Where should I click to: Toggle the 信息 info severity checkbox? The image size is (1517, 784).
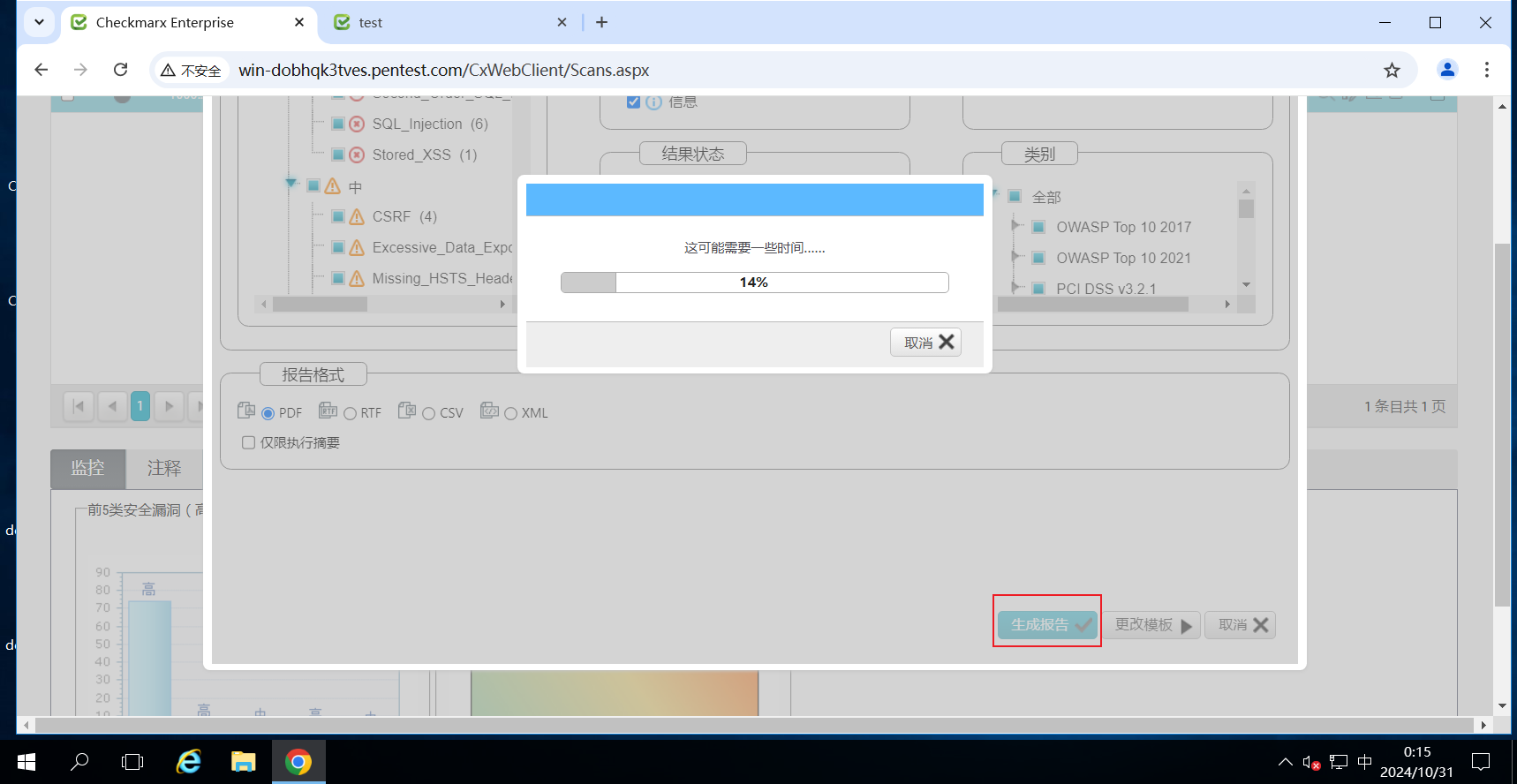coord(633,102)
